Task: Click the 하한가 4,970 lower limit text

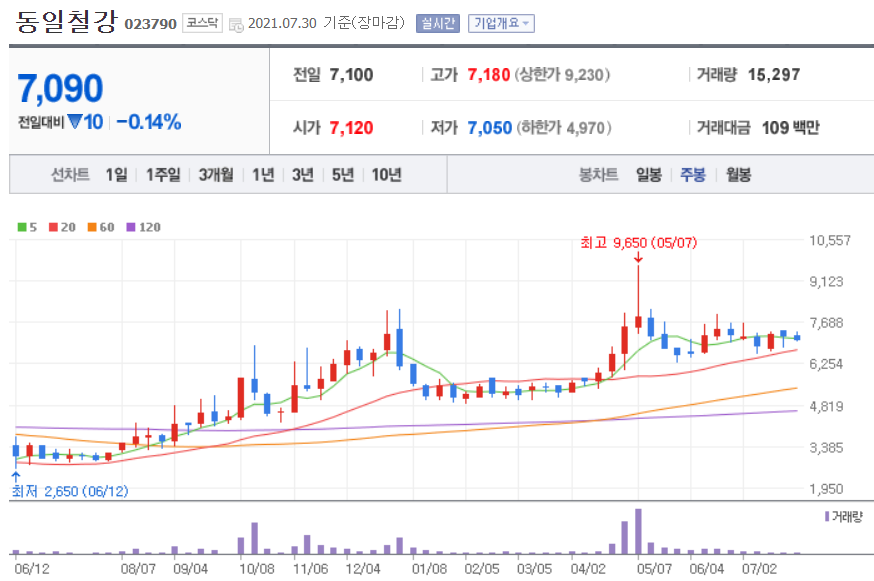Action: click(564, 128)
